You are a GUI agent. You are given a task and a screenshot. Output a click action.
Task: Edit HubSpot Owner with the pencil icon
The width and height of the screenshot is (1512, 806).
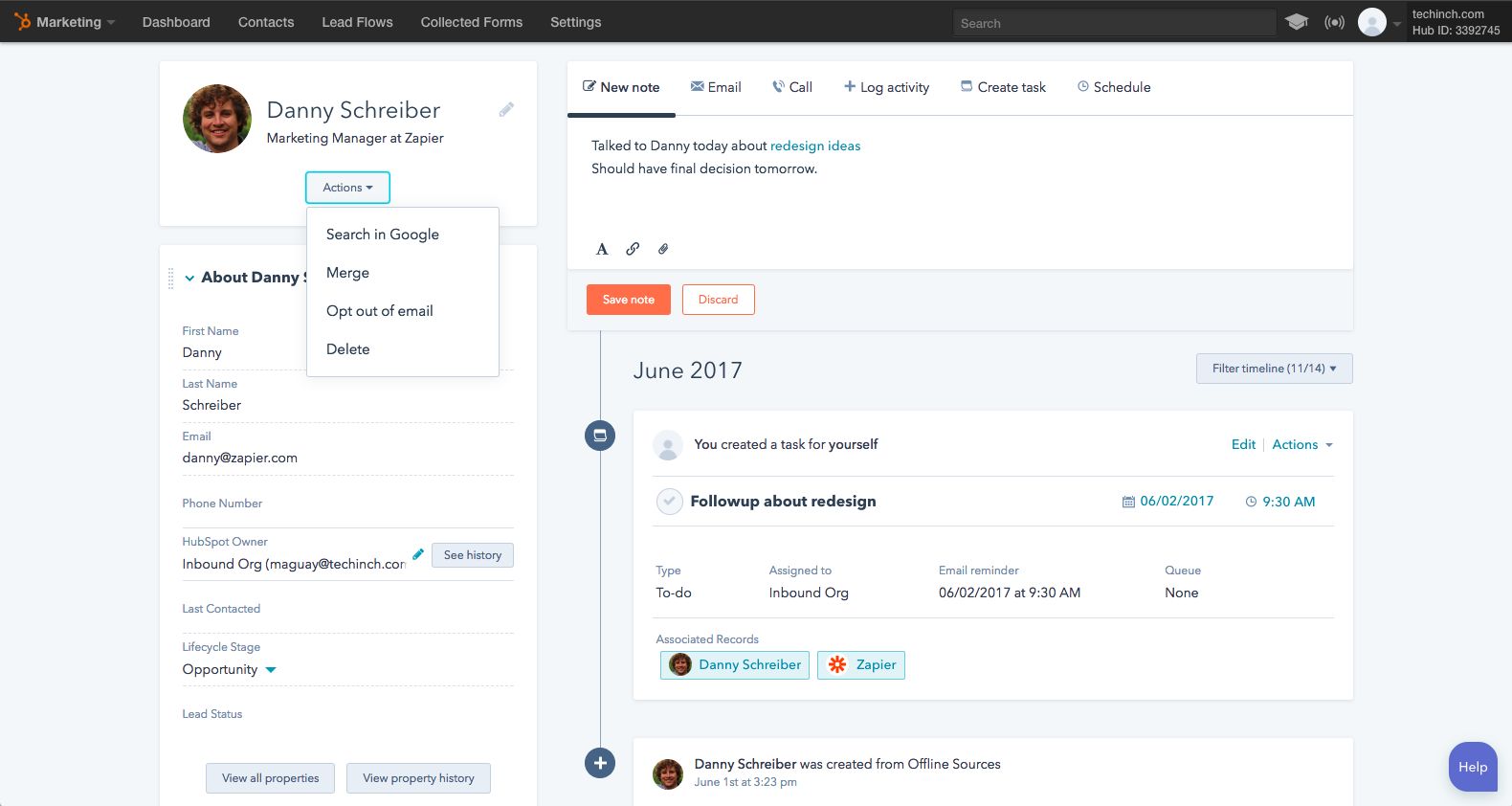click(x=418, y=554)
